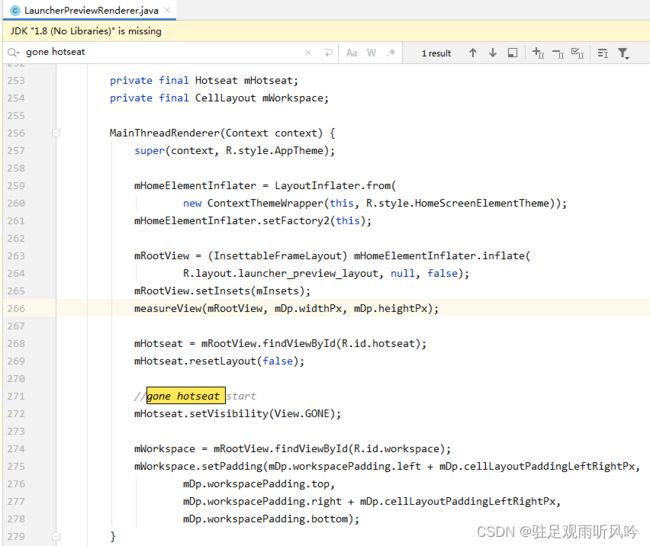Clear the find field text
650x546 pixels.
(x=308, y=53)
